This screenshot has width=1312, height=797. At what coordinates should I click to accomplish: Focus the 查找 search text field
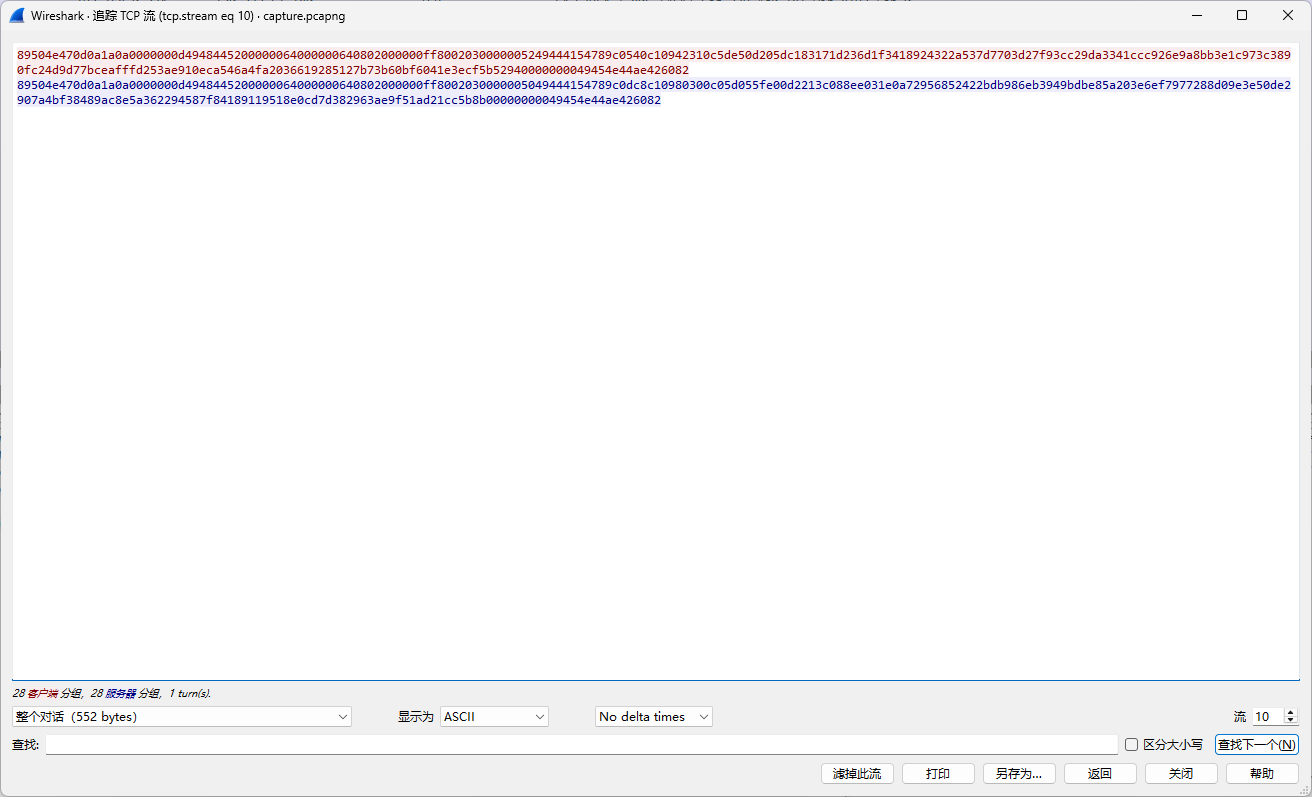pos(581,745)
